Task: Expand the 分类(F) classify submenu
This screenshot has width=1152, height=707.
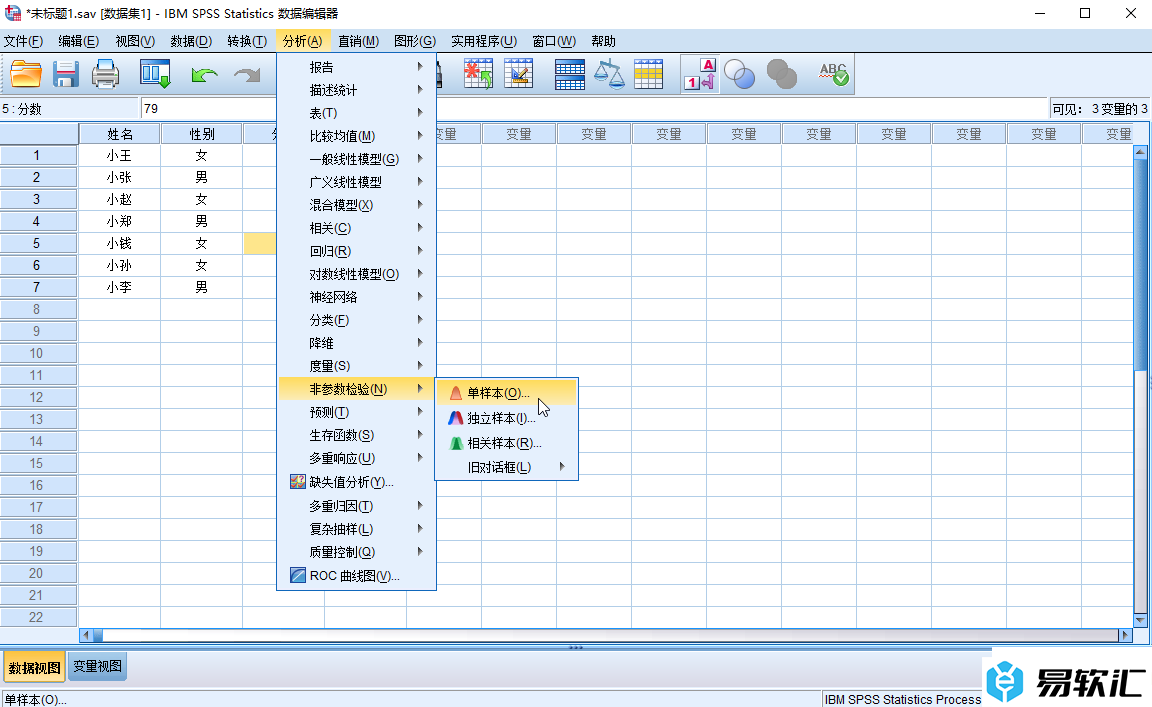Action: click(356, 320)
